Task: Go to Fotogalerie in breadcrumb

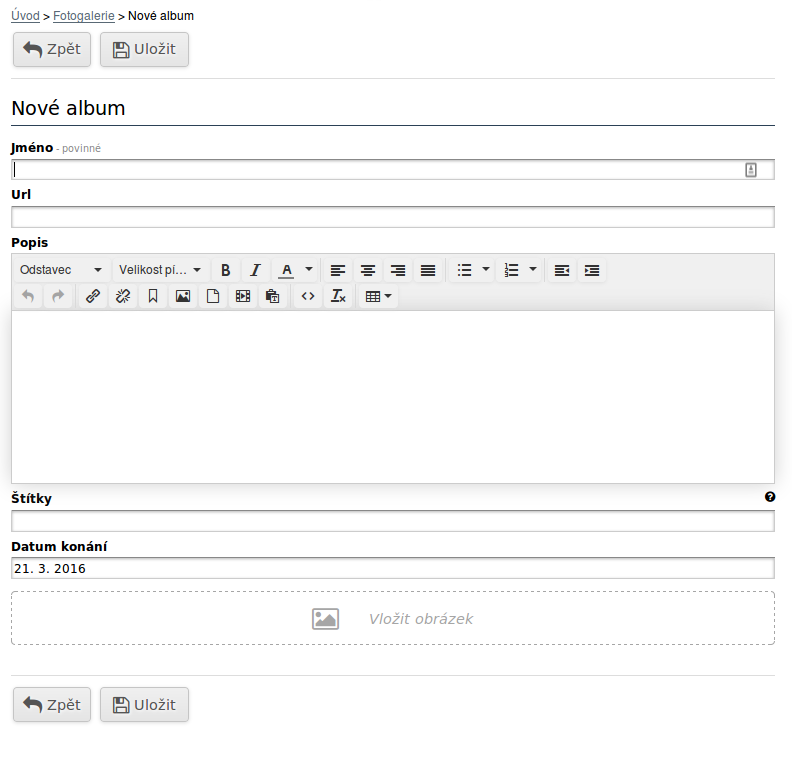Action: coord(84,16)
